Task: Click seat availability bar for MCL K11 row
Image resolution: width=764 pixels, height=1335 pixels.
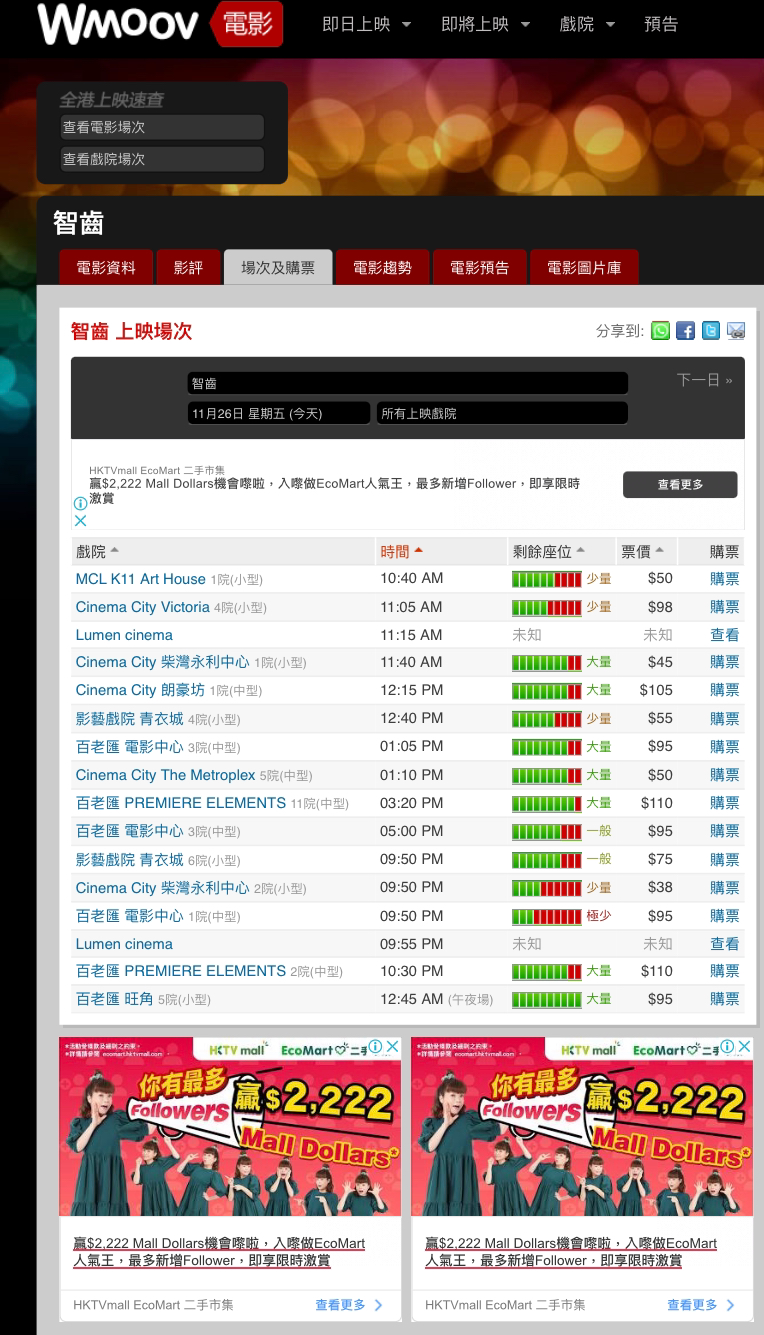Action: [547, 579]
